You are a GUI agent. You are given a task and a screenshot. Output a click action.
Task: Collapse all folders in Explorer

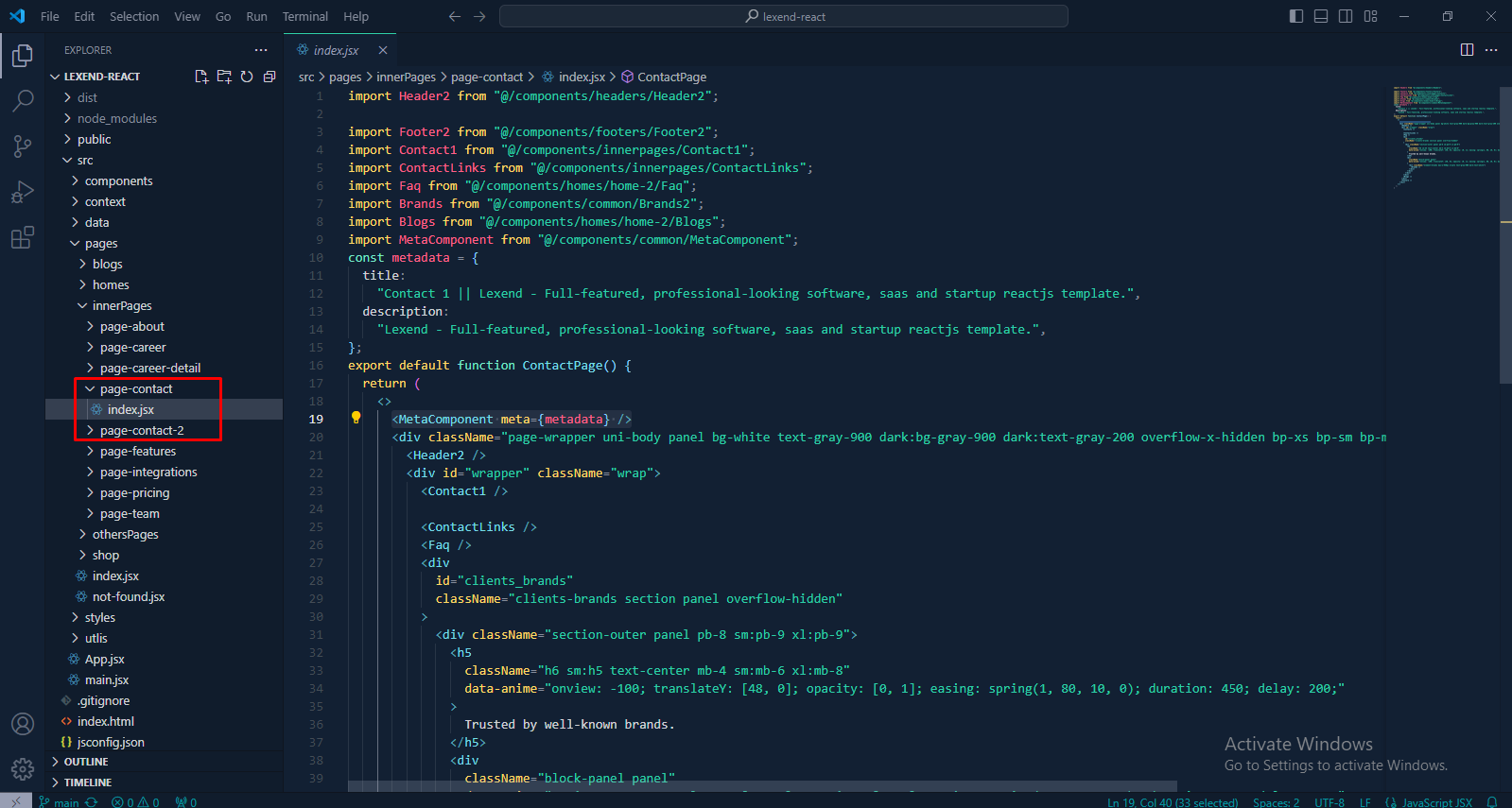(x=269, y=77)
